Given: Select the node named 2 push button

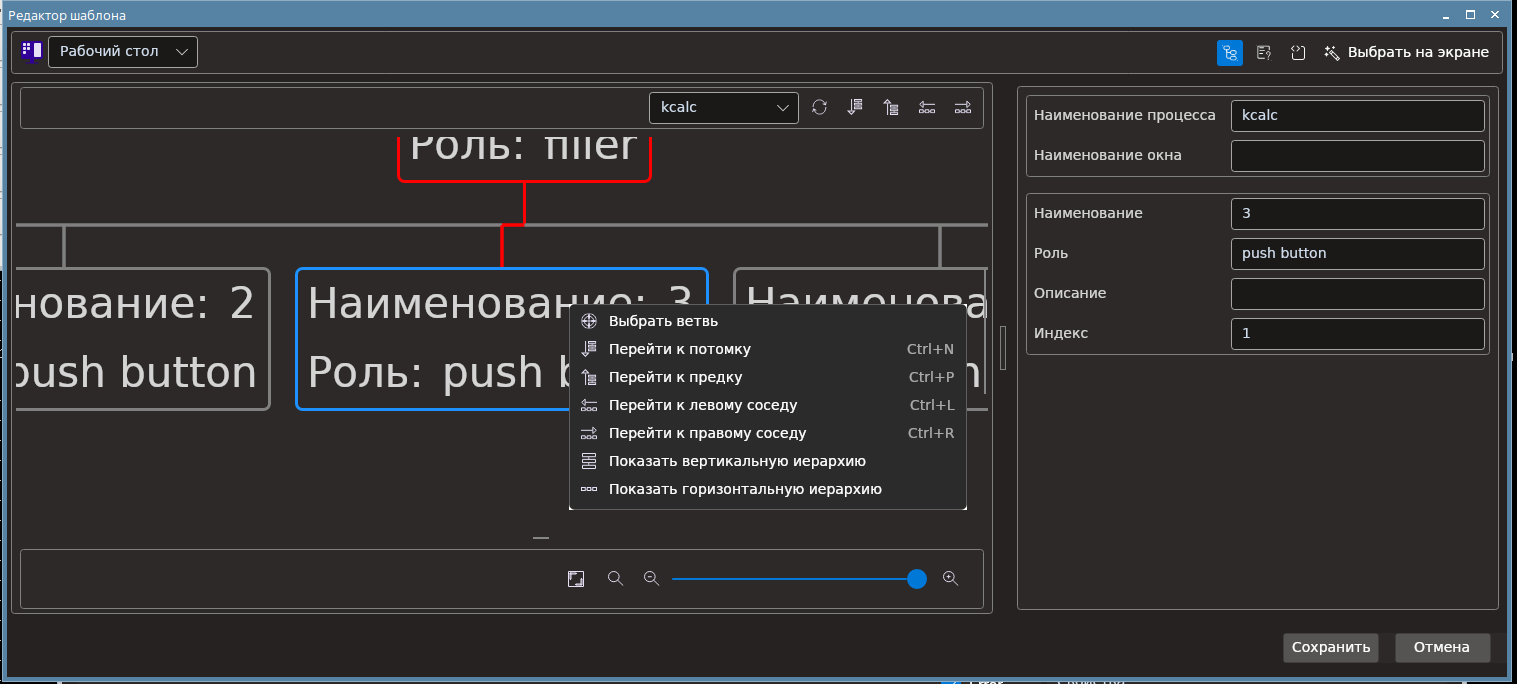Looking at the screenshot, I should point(143,338).
